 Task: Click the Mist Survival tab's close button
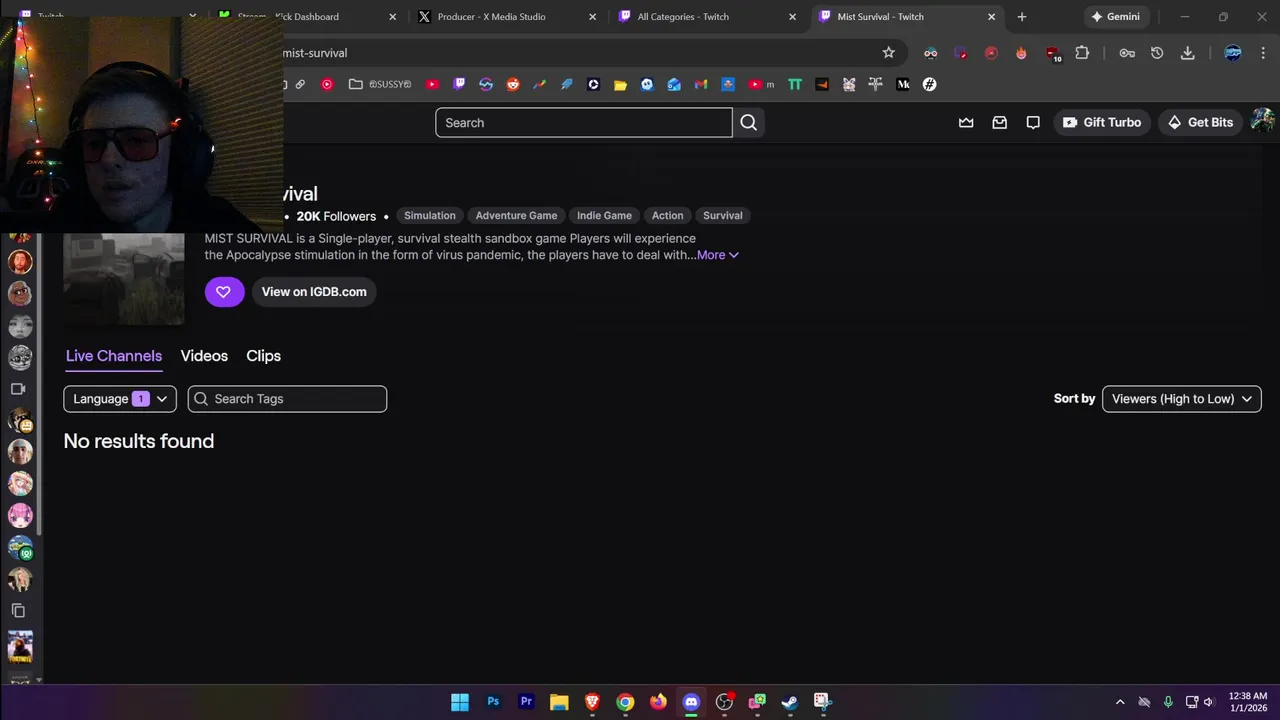[991, 17]
